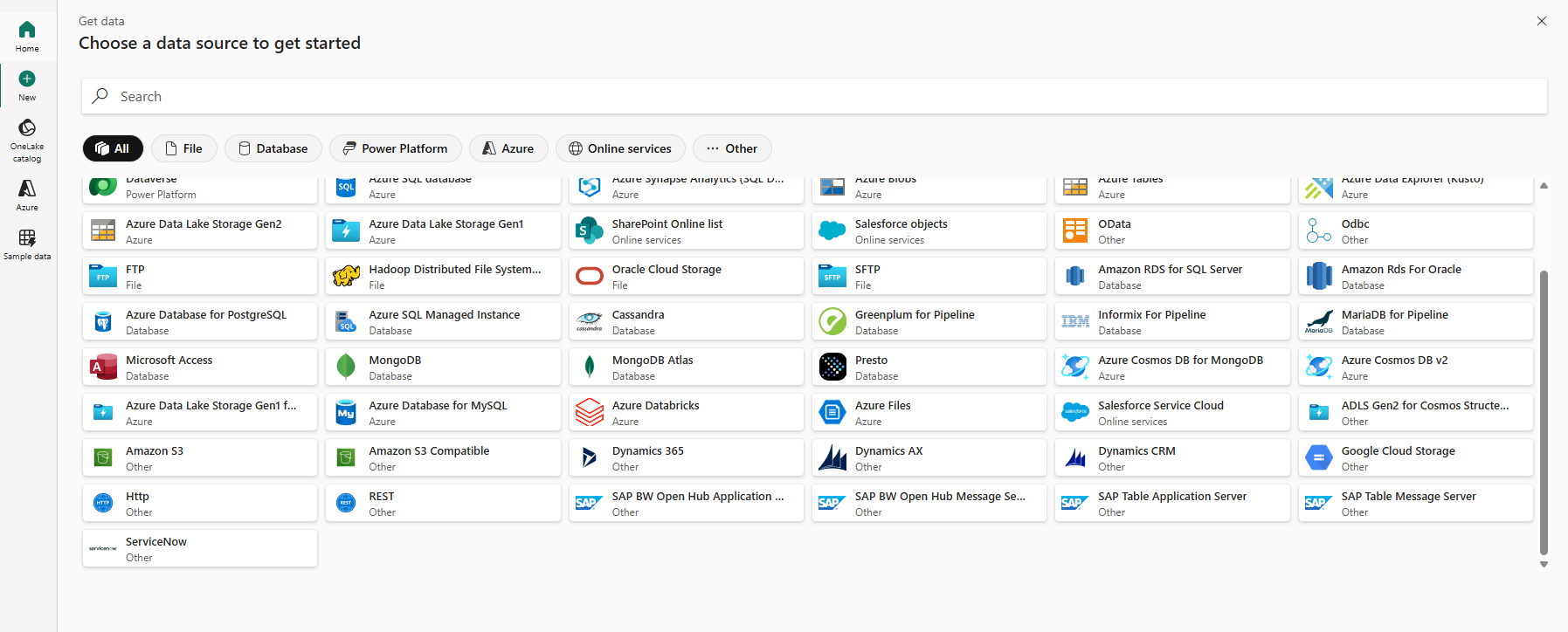Select the MongoDB leaf icon
Screen dimensions: 1568x632
346,368
